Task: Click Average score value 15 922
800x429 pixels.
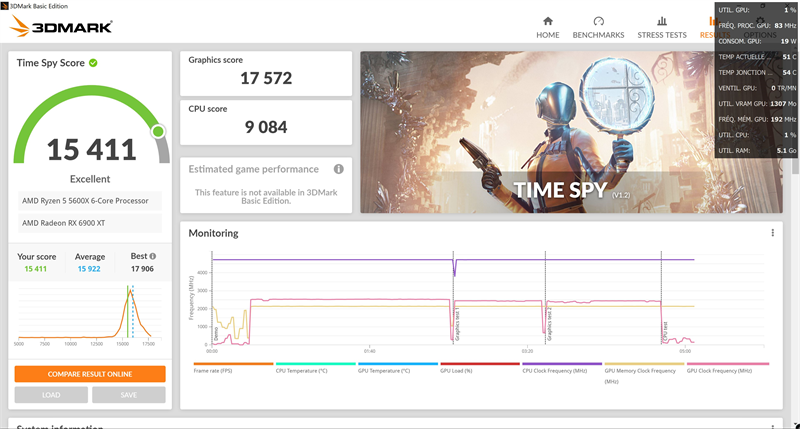Action: coord(89,269)
